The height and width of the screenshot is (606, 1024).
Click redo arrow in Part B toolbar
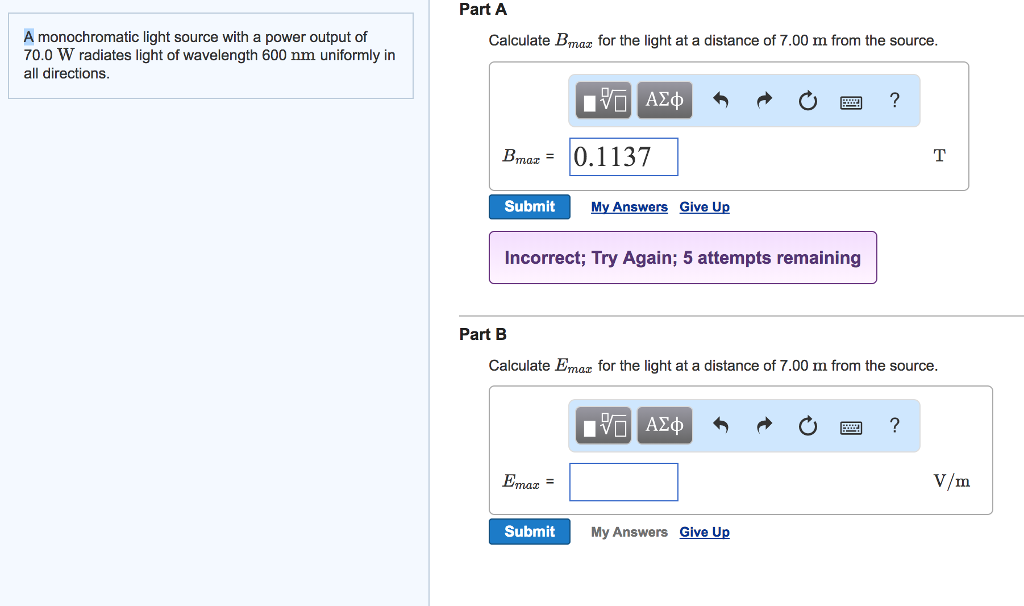(x=764, y=426)
